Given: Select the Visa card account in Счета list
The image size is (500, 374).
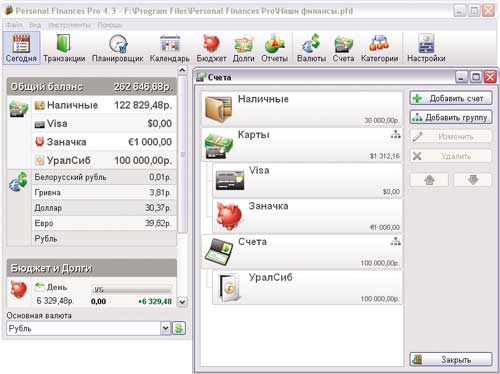Looking at the screenshot, I should pyautogui.click(x=307, y=180).
